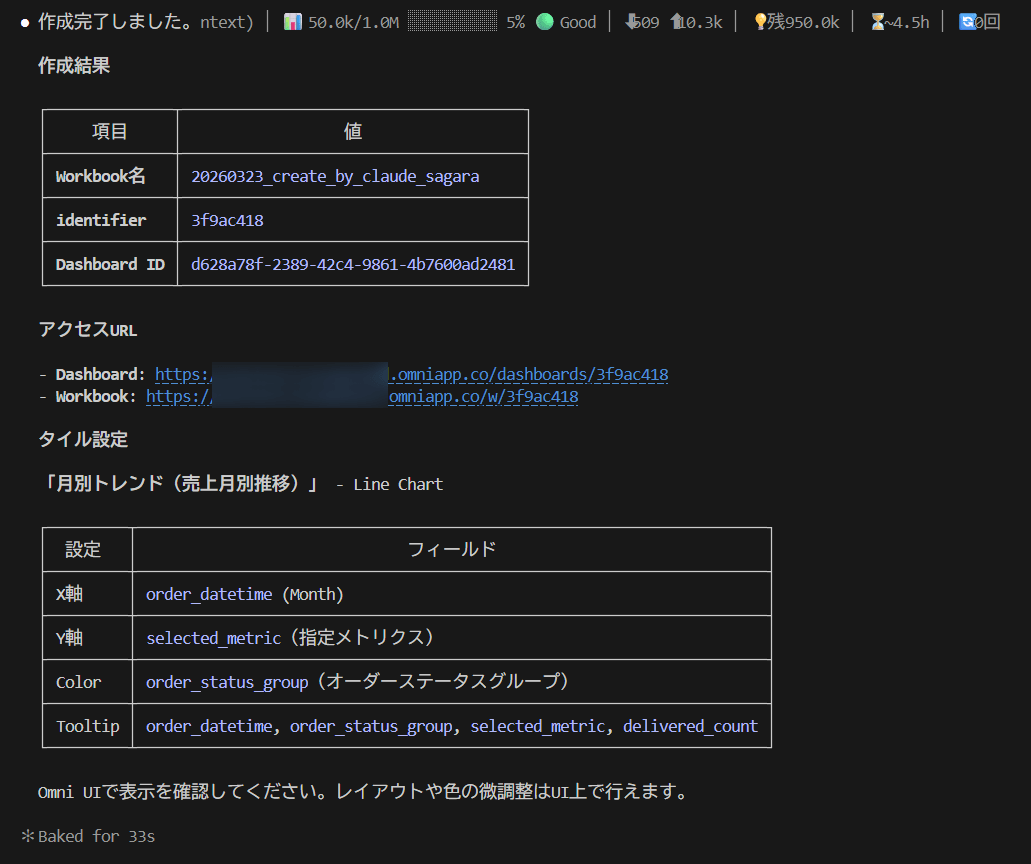Click the up arrow output tokens icon
Screen dimensions: 1031x864
point(676,22)
